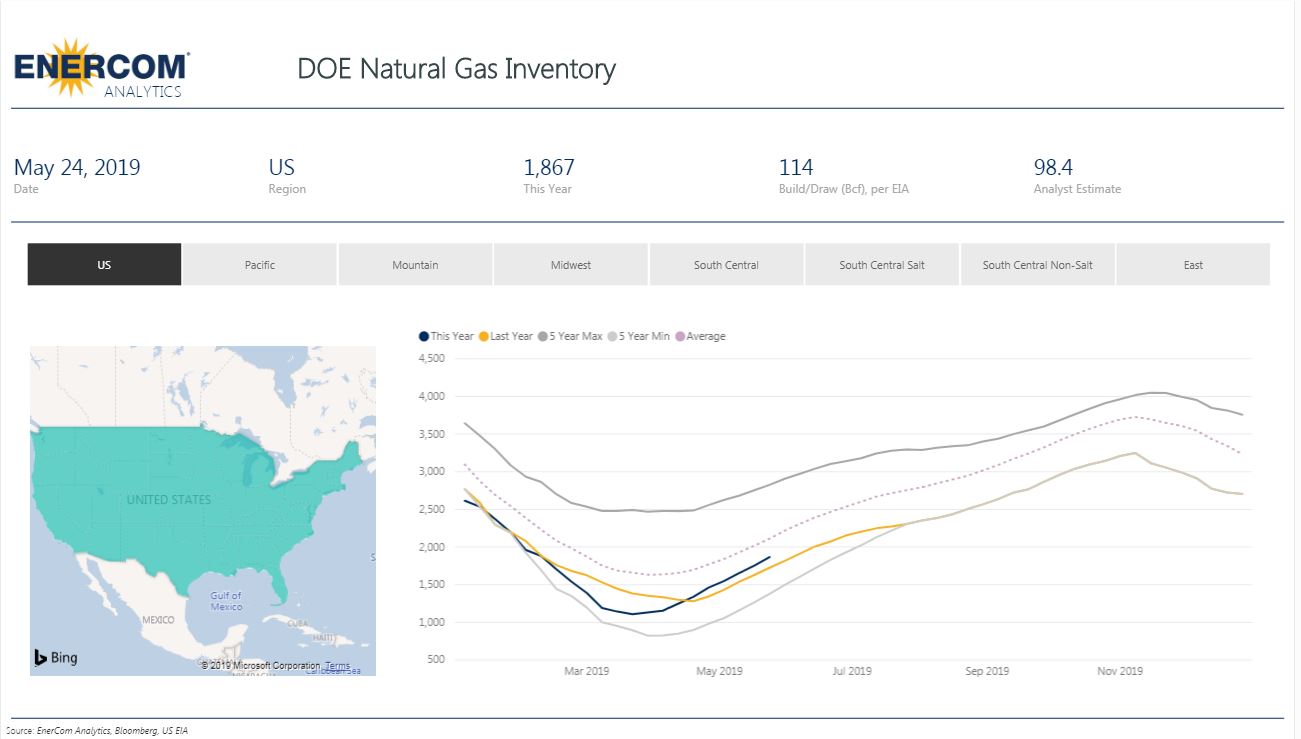Click the Mexico label on map

coord(158,620)
